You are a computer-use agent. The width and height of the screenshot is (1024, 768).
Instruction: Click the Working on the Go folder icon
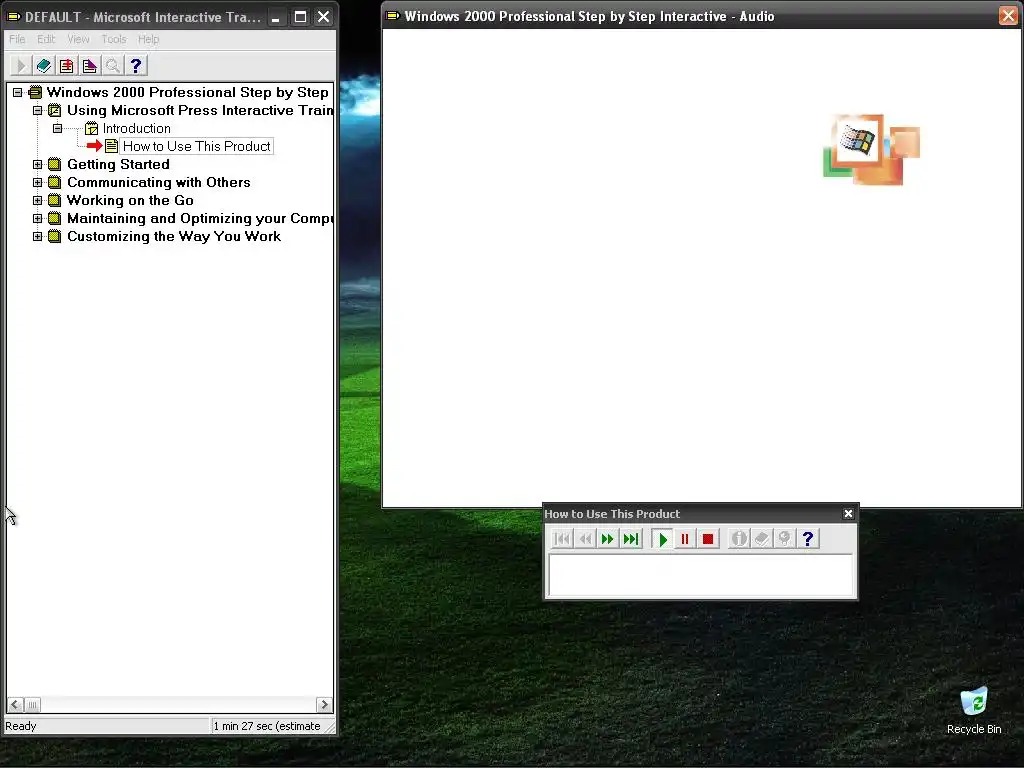tap(55, 200)
